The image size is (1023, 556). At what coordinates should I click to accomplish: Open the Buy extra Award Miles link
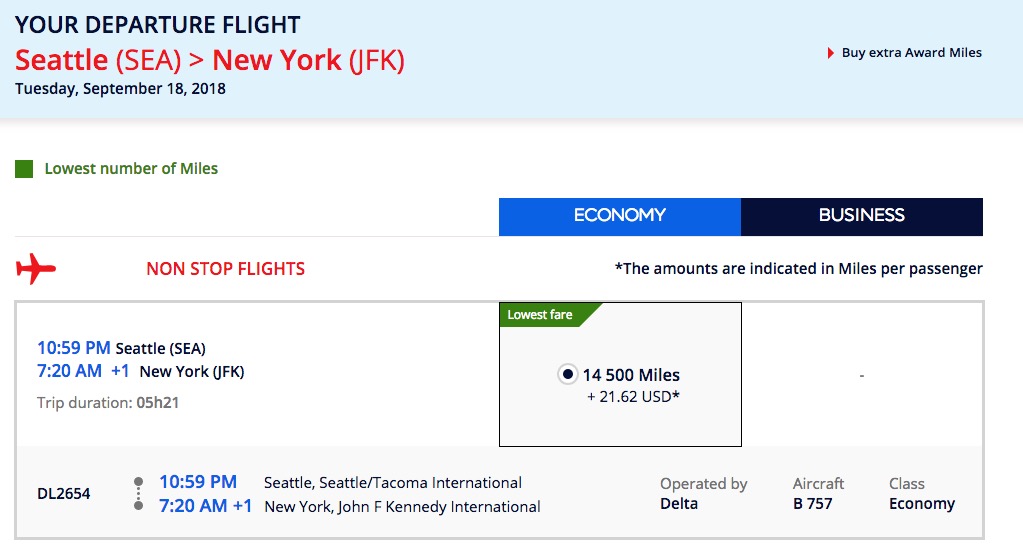(911, 53)
